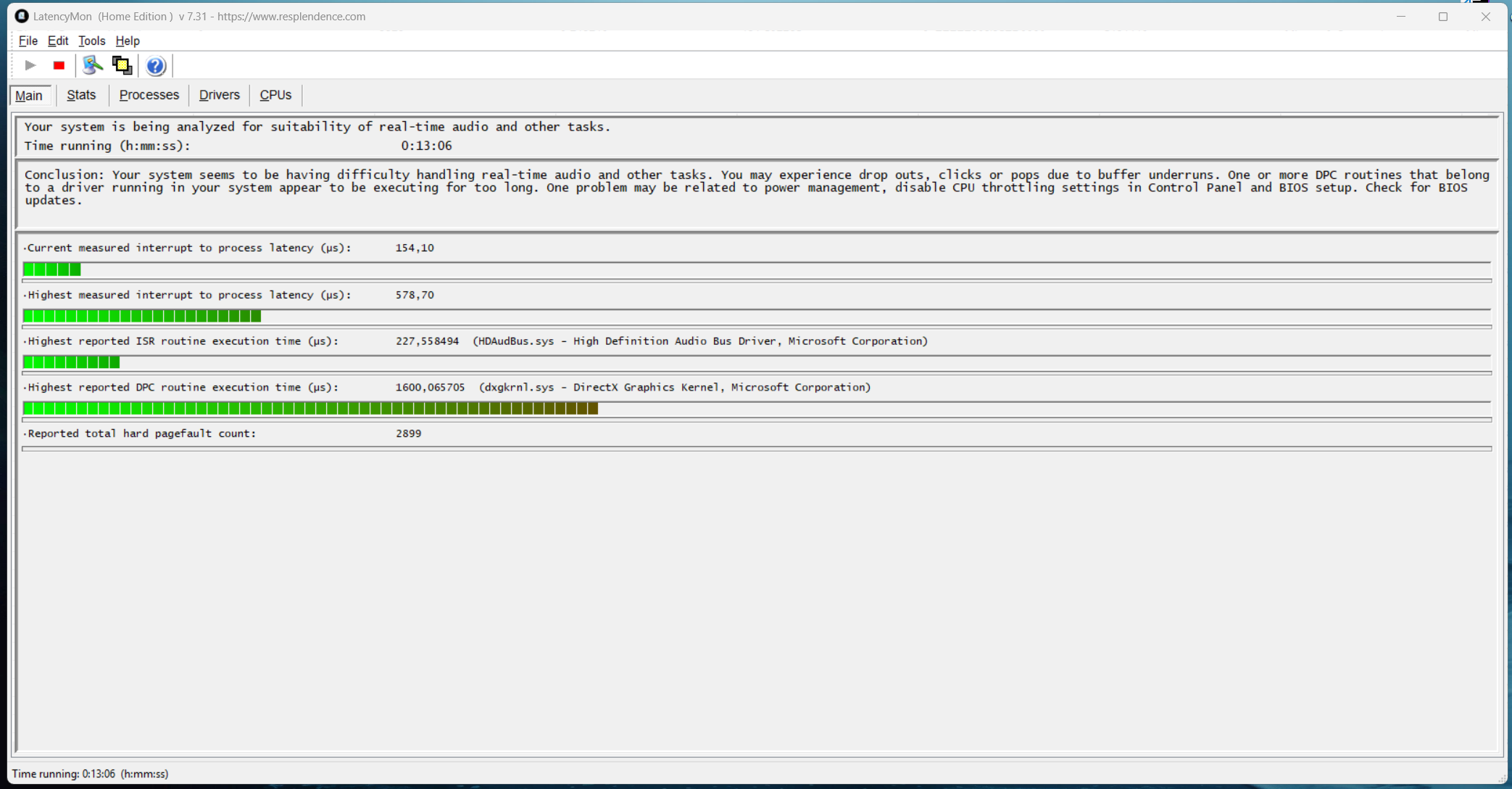1512x789 pixels.
Task: Select the current latency value 154,10
Action: tap(415, 248)
